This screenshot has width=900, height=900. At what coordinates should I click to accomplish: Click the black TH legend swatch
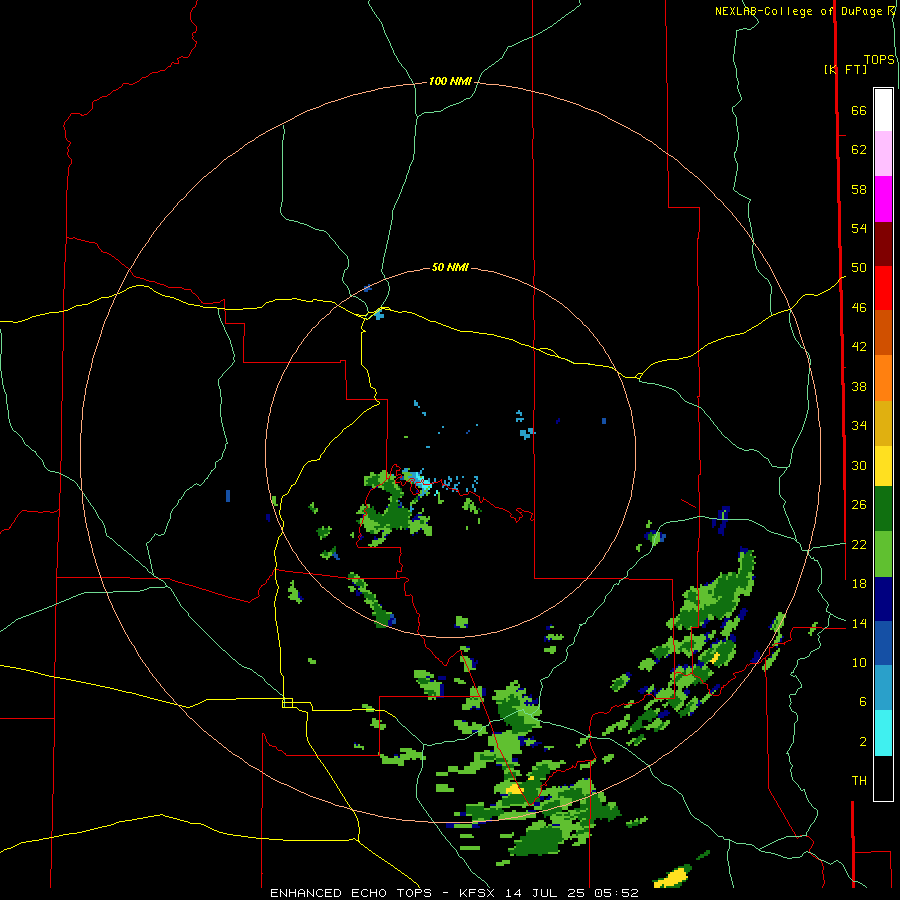pyautogui.click(x=883, y=778)
